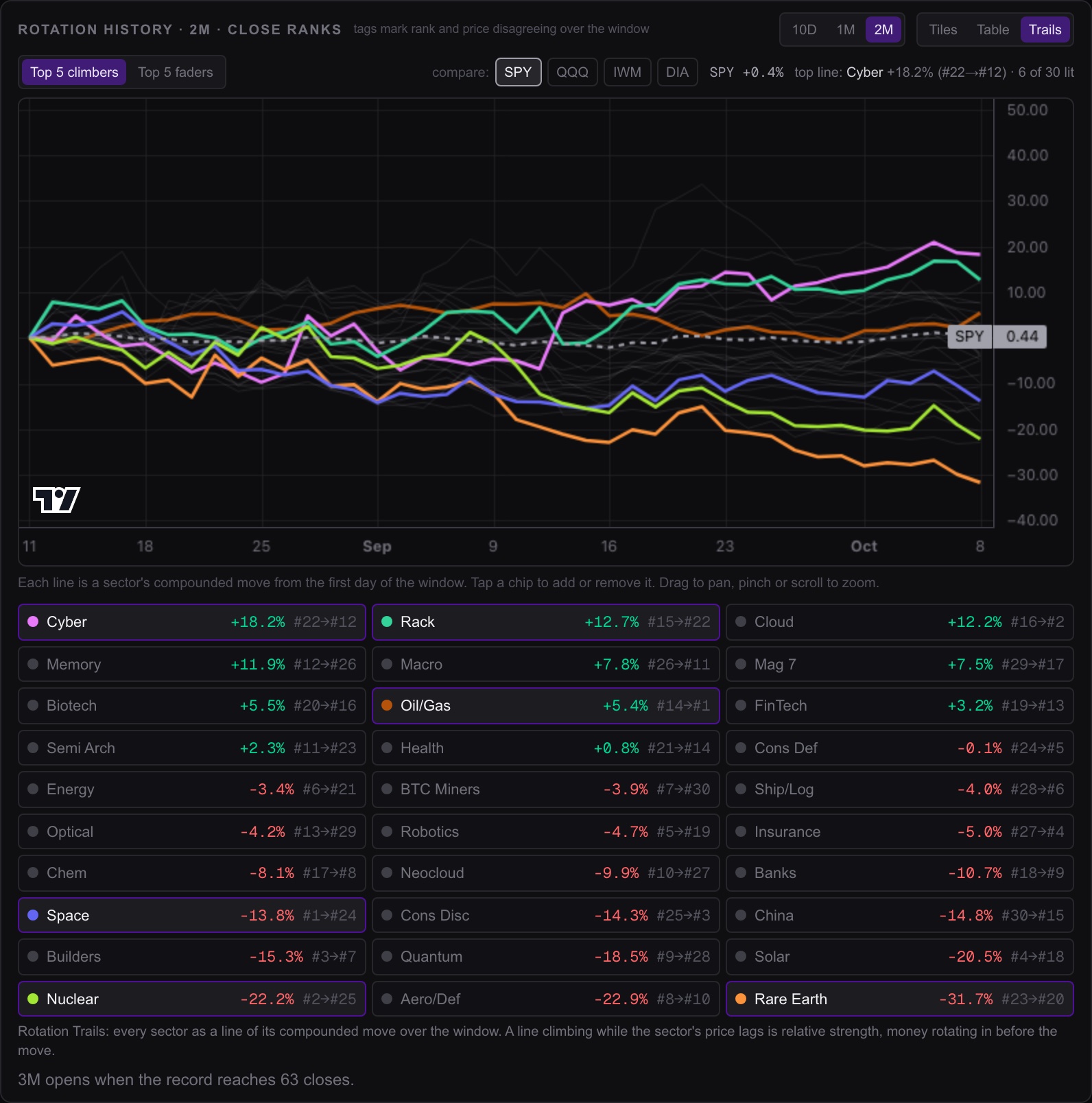
Task: Show the Trails view
Action: click(x=1045, y=29)
